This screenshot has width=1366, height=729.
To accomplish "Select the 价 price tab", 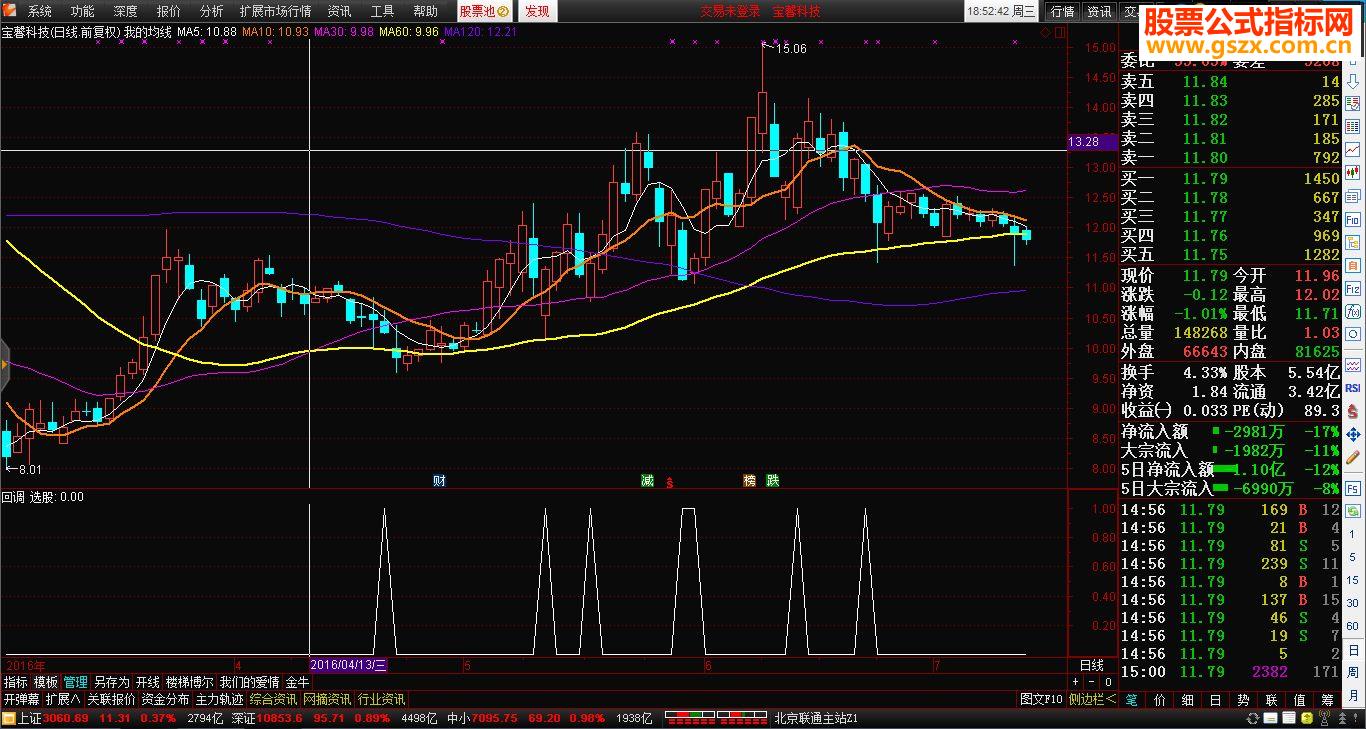I will click(x=1159, y=699).
